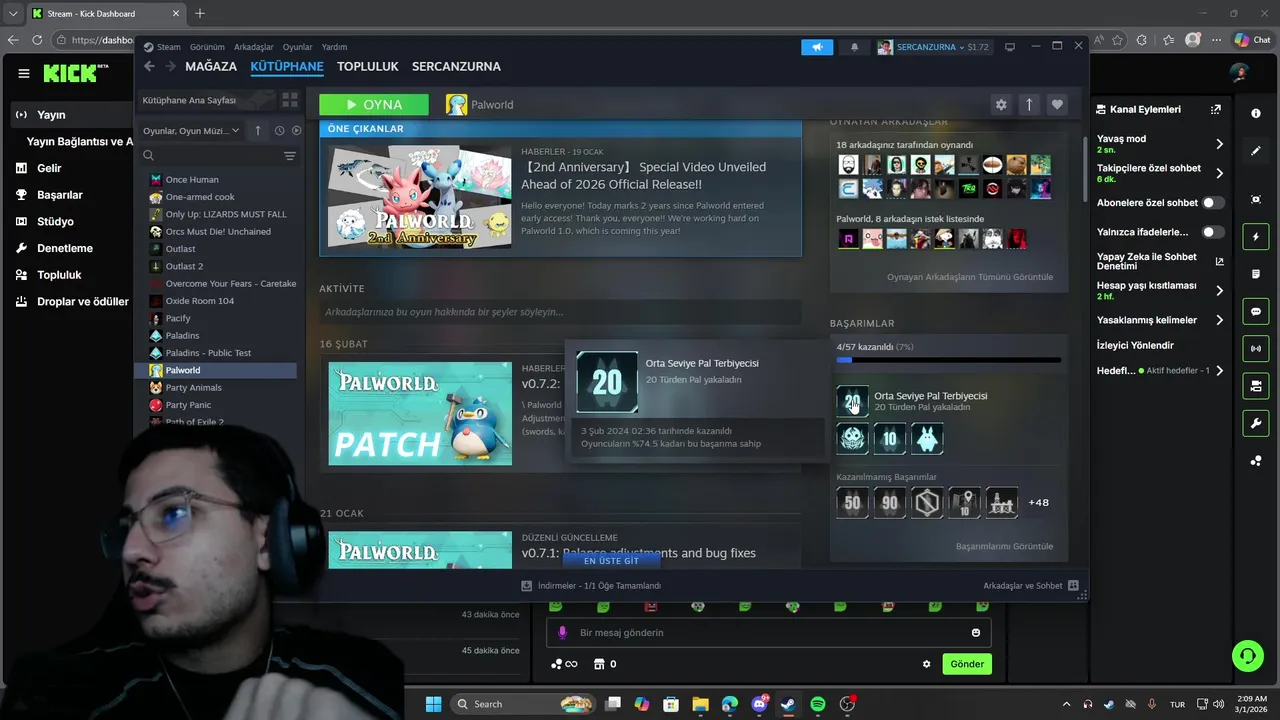This screenshot has width=1280, height=720.
Task: Click the green headset support button
Action: (1248, 656)
